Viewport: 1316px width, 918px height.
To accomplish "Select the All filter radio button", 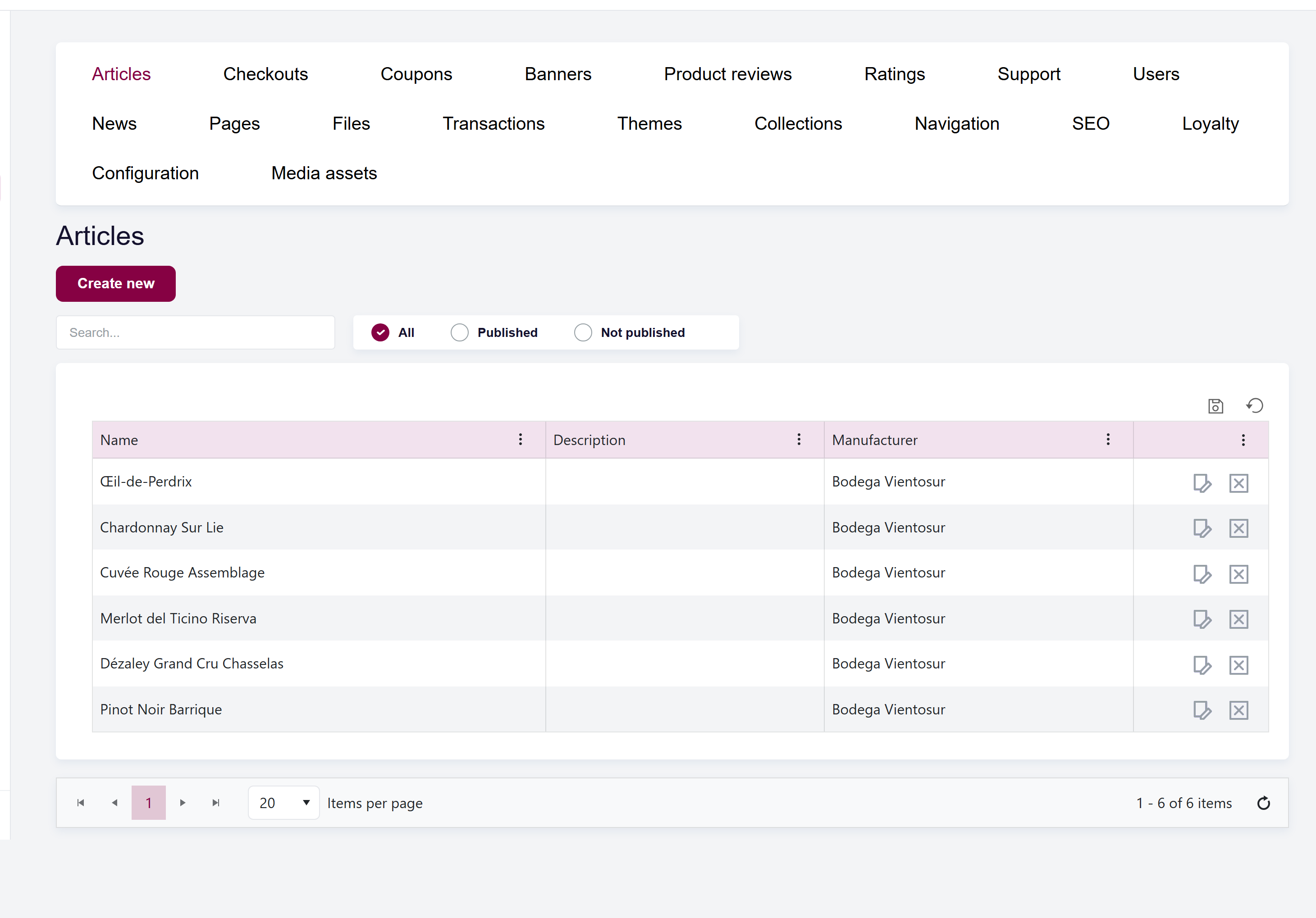I will point(380,333).
